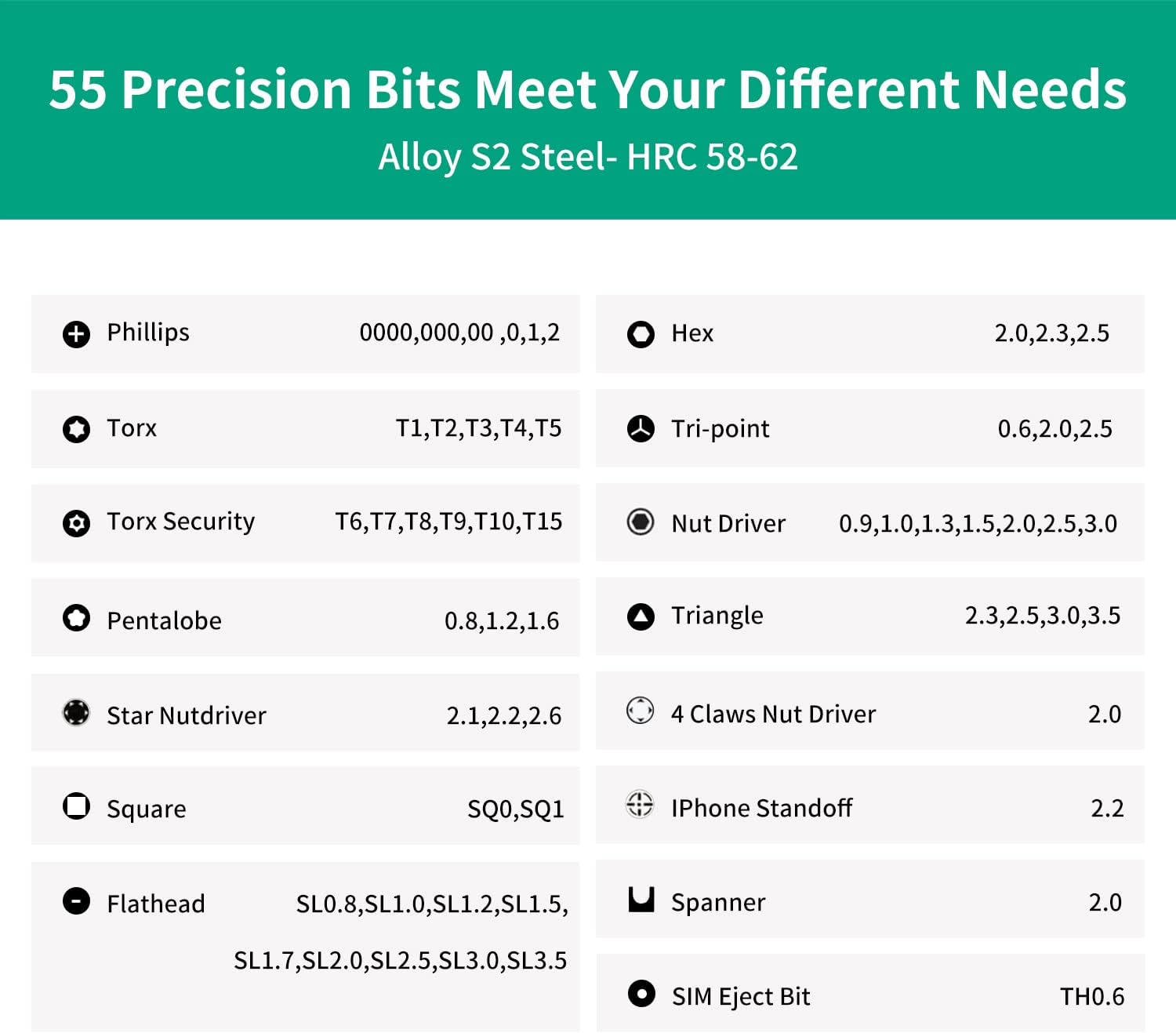
Task: Click the Alloy S2 Steel subtitle
Action: [x=587, y=157]
